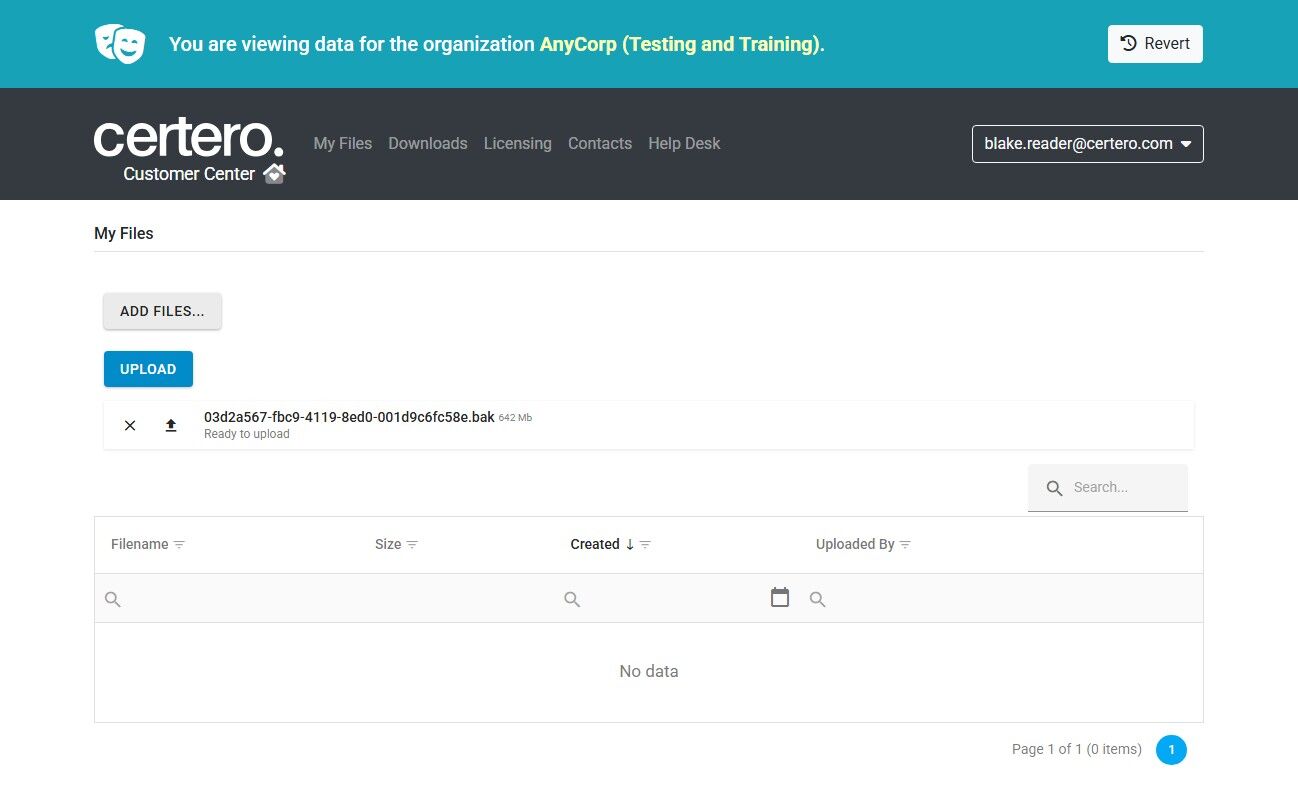Viewport: 1298px width, 796px height.
Task: Sort by the Uploaded By column header
Action: tap(855, 545)
